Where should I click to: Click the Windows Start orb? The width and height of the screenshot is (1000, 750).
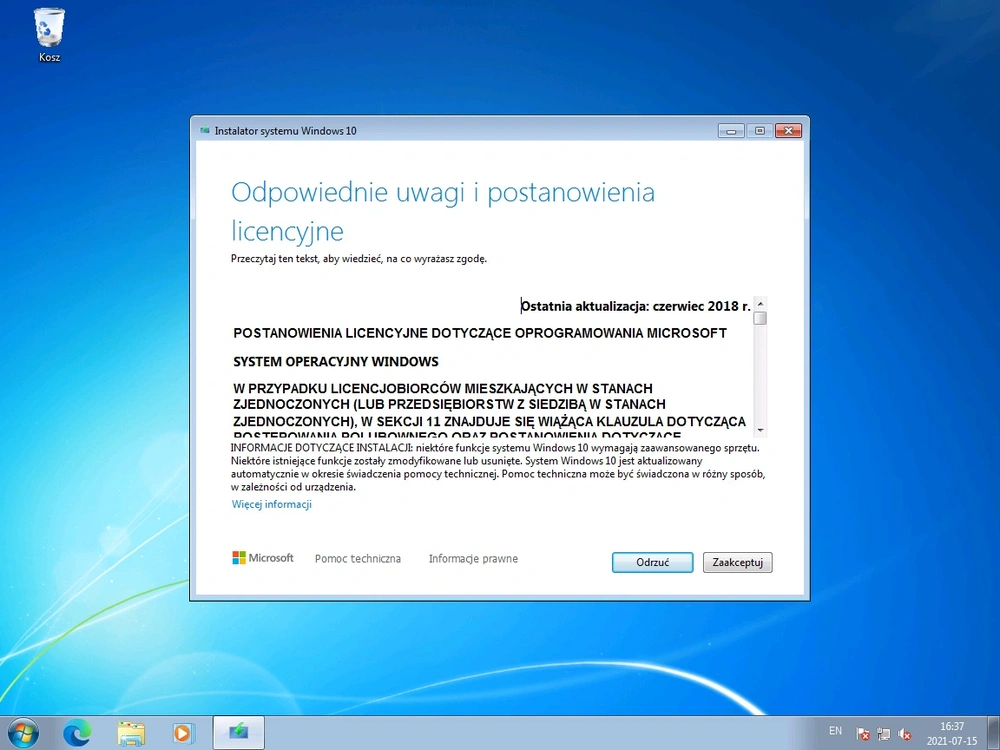[x=22, y=733]
